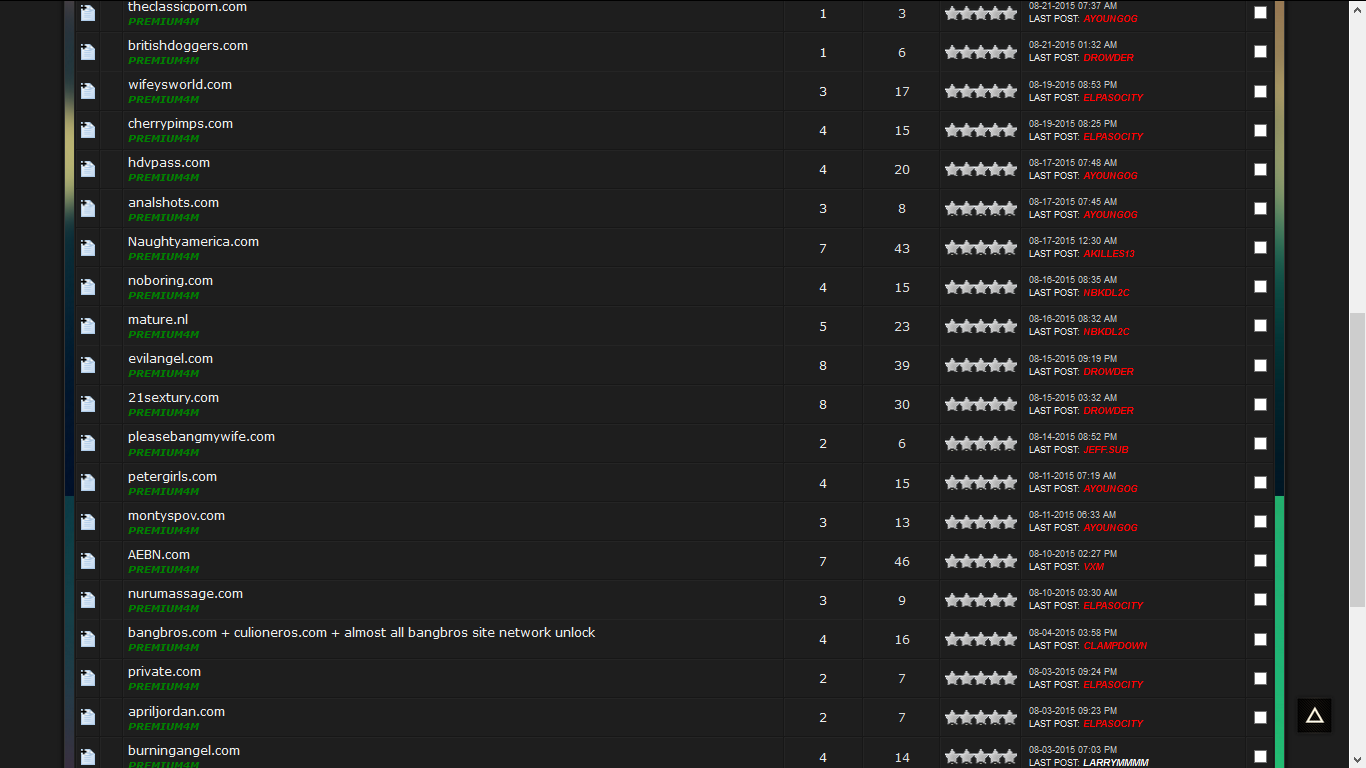
Task: Click the date 08-14-2015 08:52 PM
Action: [x=1073, y=437]
